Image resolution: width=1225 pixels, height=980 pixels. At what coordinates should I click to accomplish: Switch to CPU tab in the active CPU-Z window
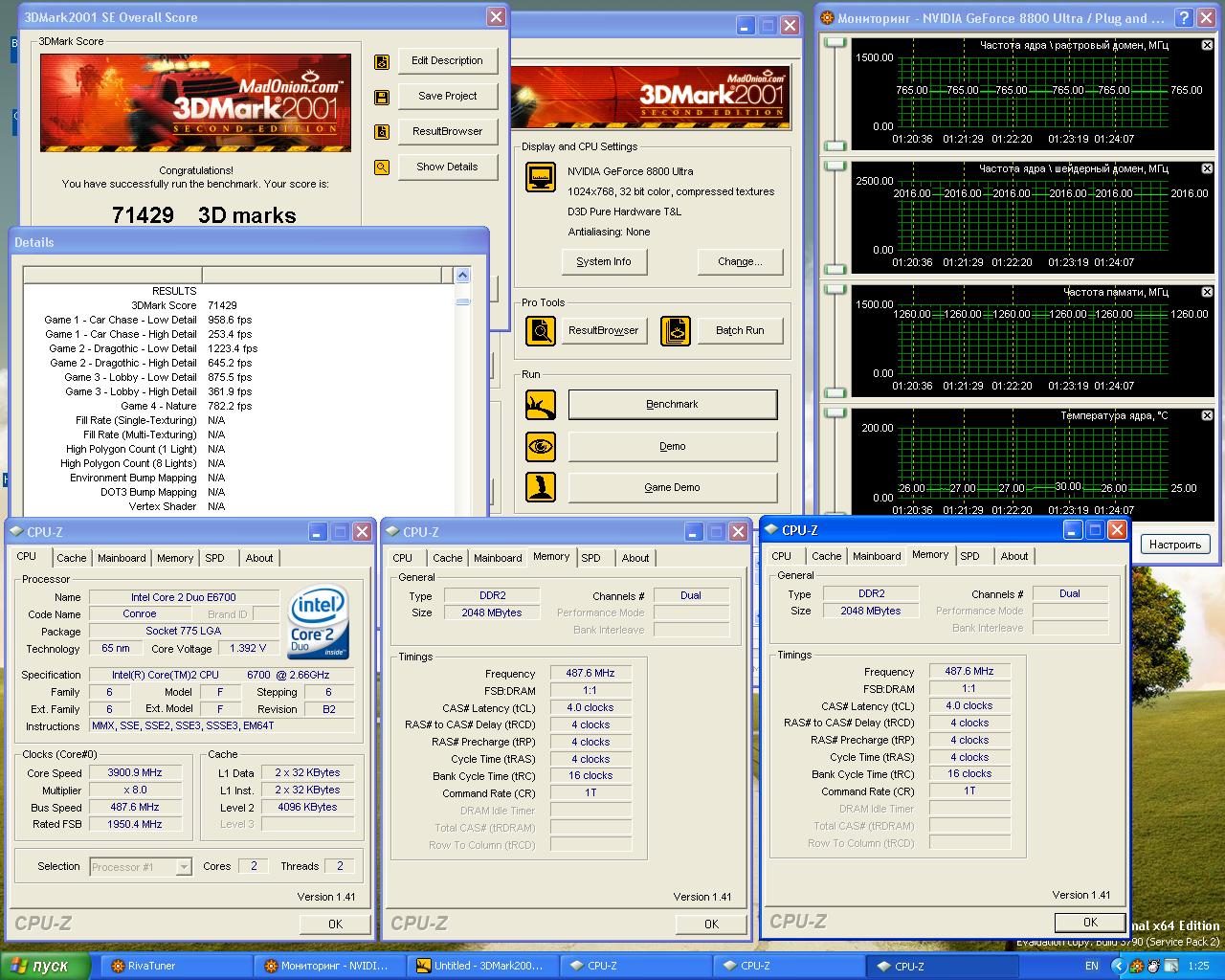[x=782, y=556]
